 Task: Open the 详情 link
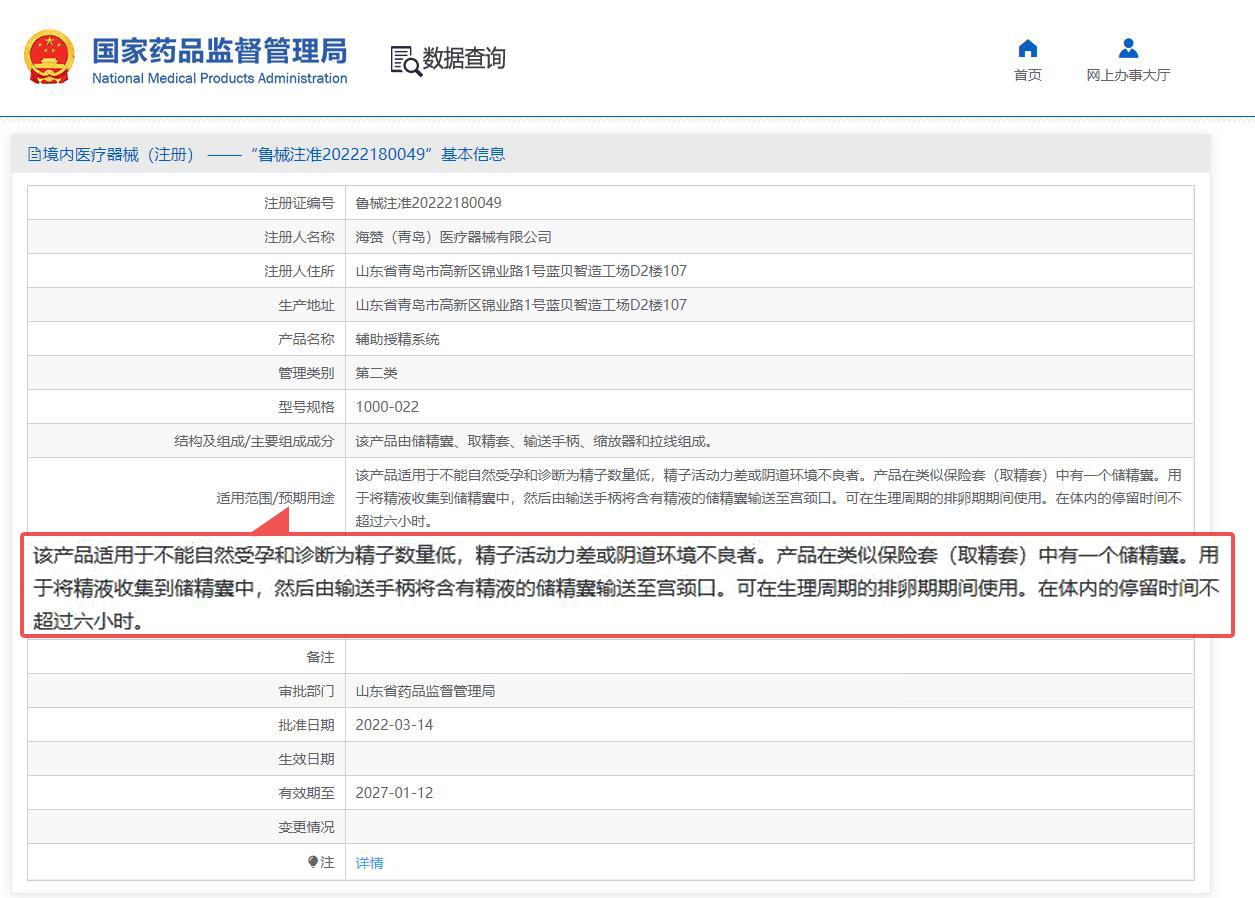[369, 863]
